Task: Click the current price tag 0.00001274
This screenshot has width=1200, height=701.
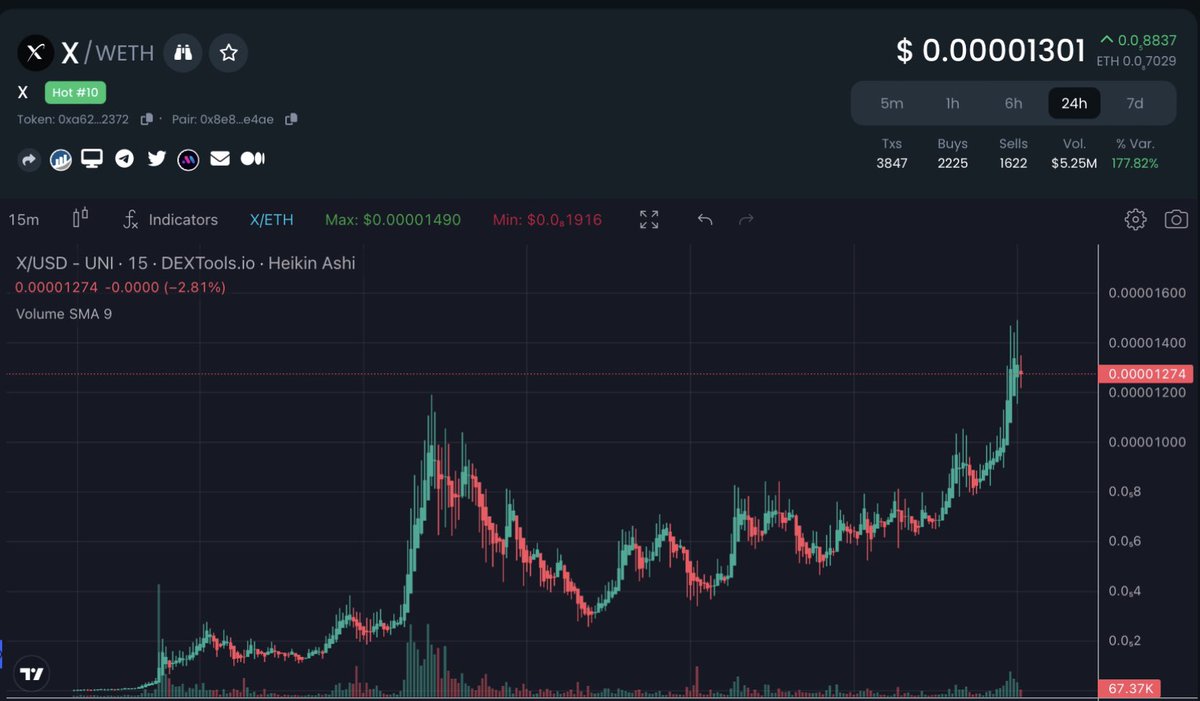Action: point(1147,374)
